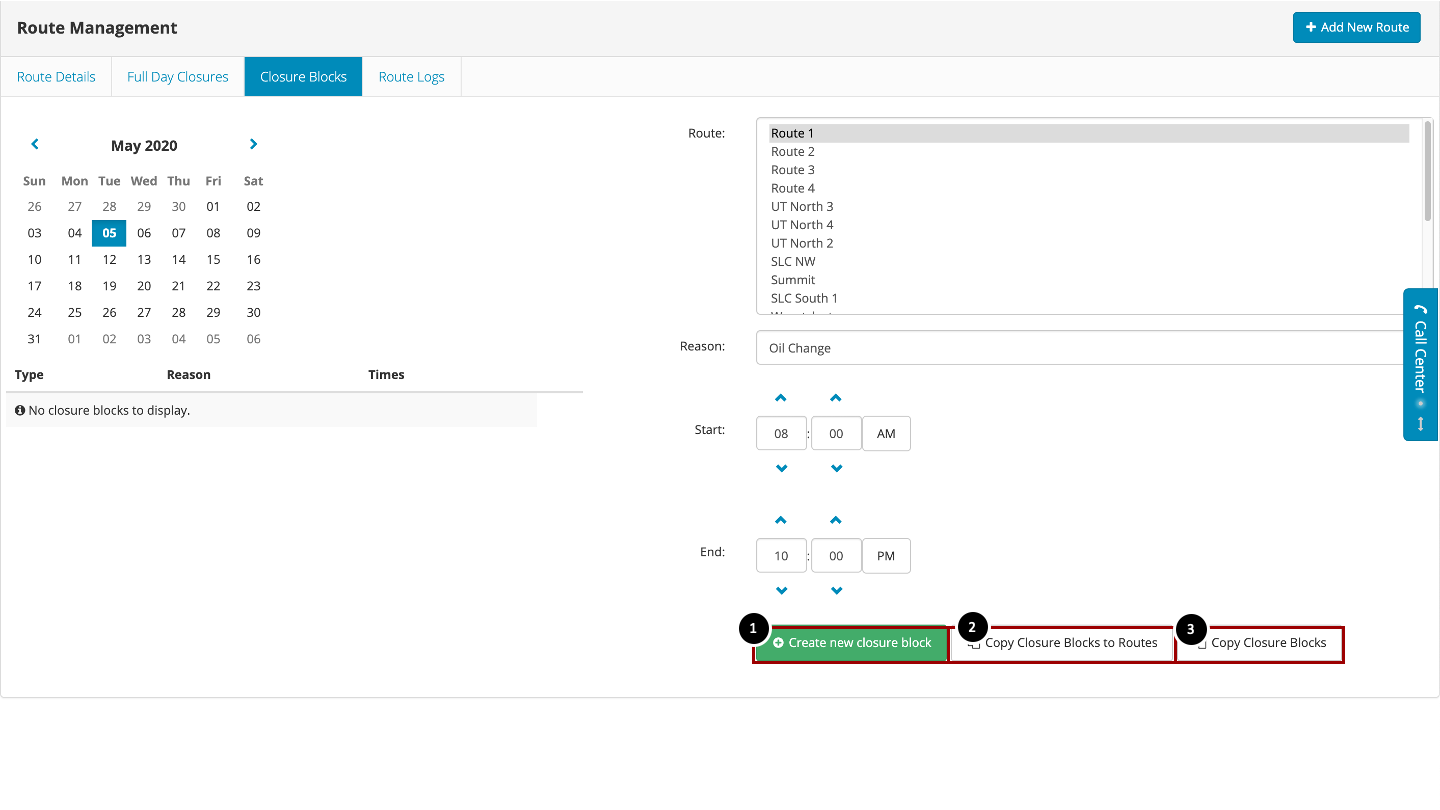Decrease the End hour value
The image size is (1440, 810).
tap(781, 590)
